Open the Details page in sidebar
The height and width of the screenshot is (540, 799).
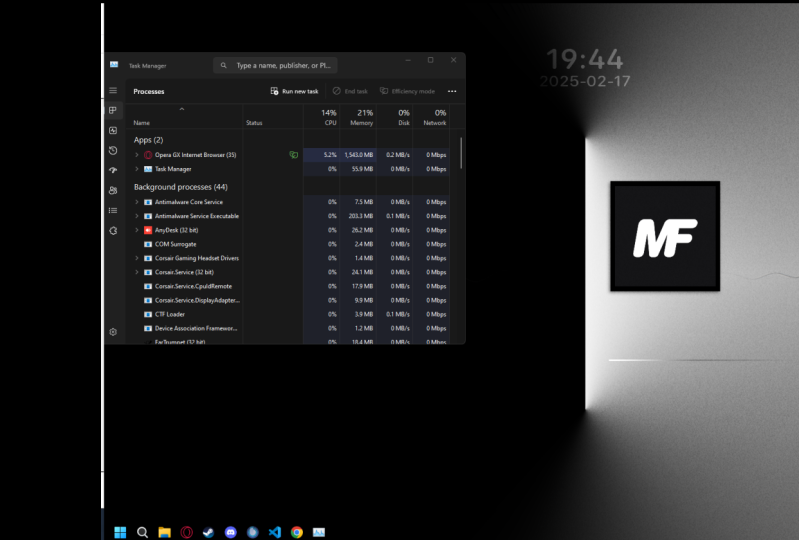coord(113,210)
